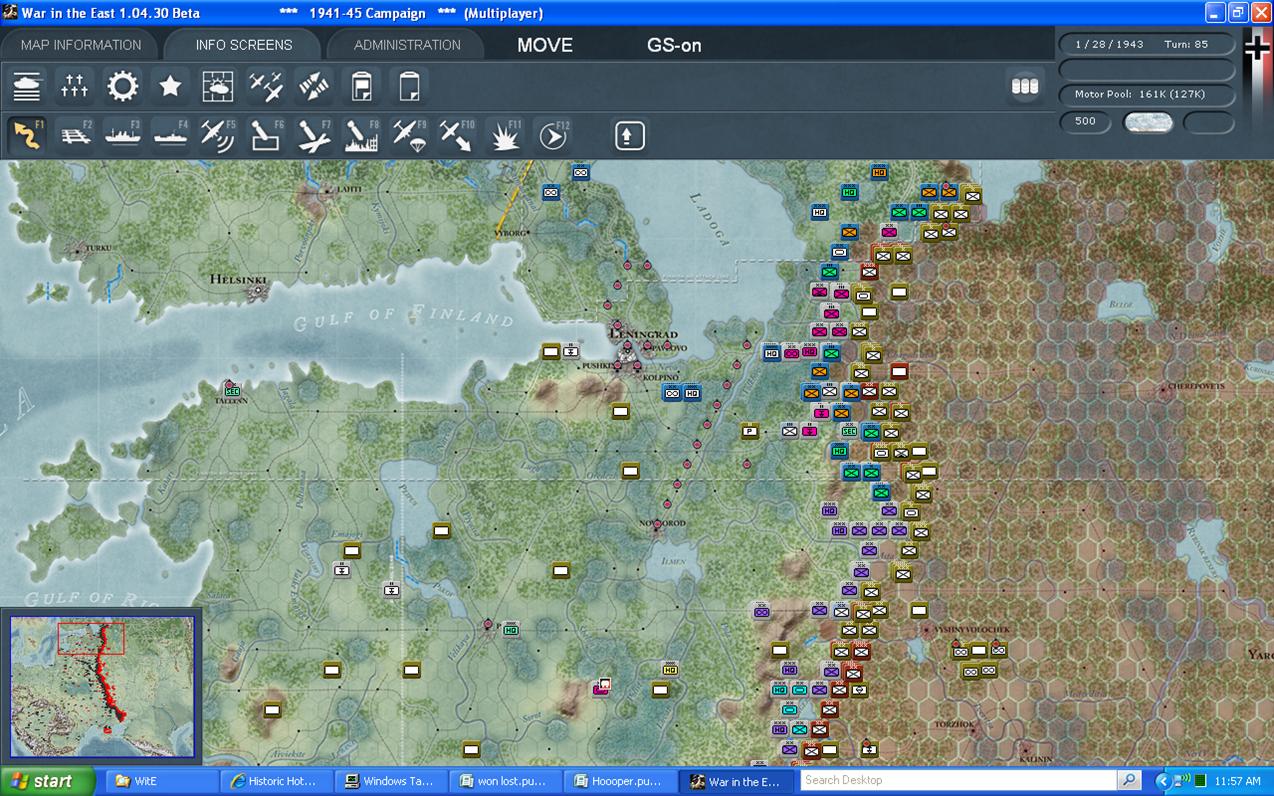Focus the Search Desktop field

958,780
